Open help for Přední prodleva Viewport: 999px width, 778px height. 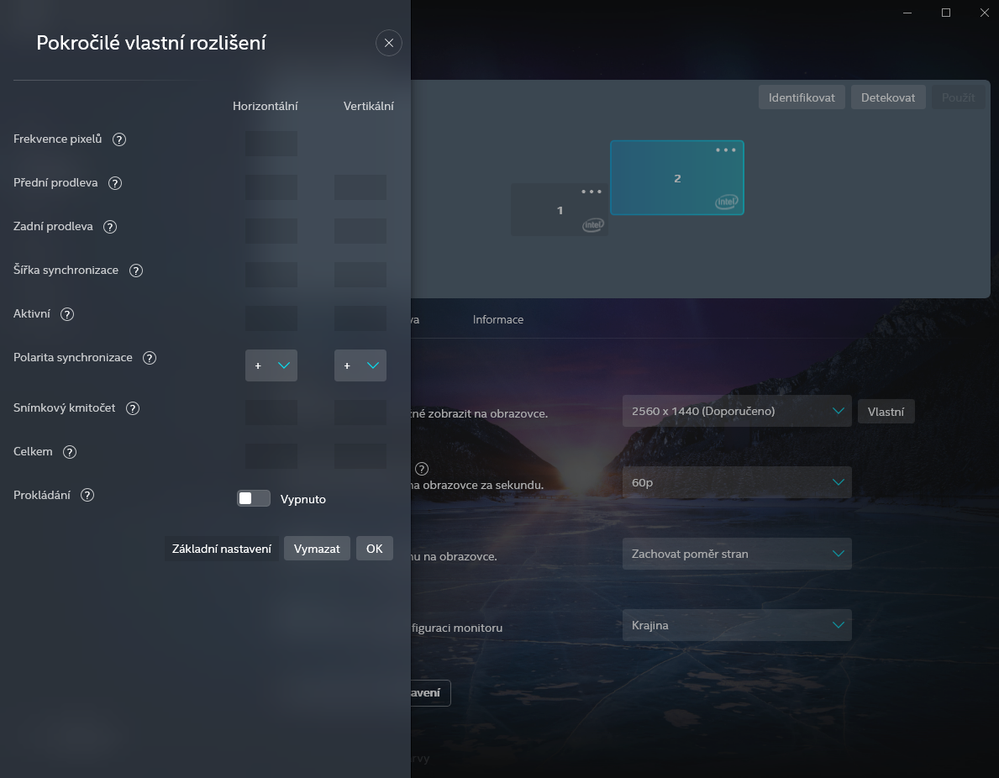pyautogui.click(x=115, y=183)
